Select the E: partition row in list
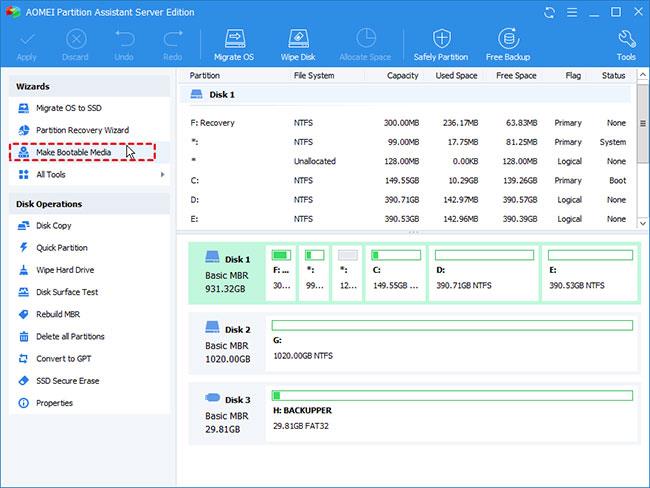650x488 pixels. [x=407, y=219]
